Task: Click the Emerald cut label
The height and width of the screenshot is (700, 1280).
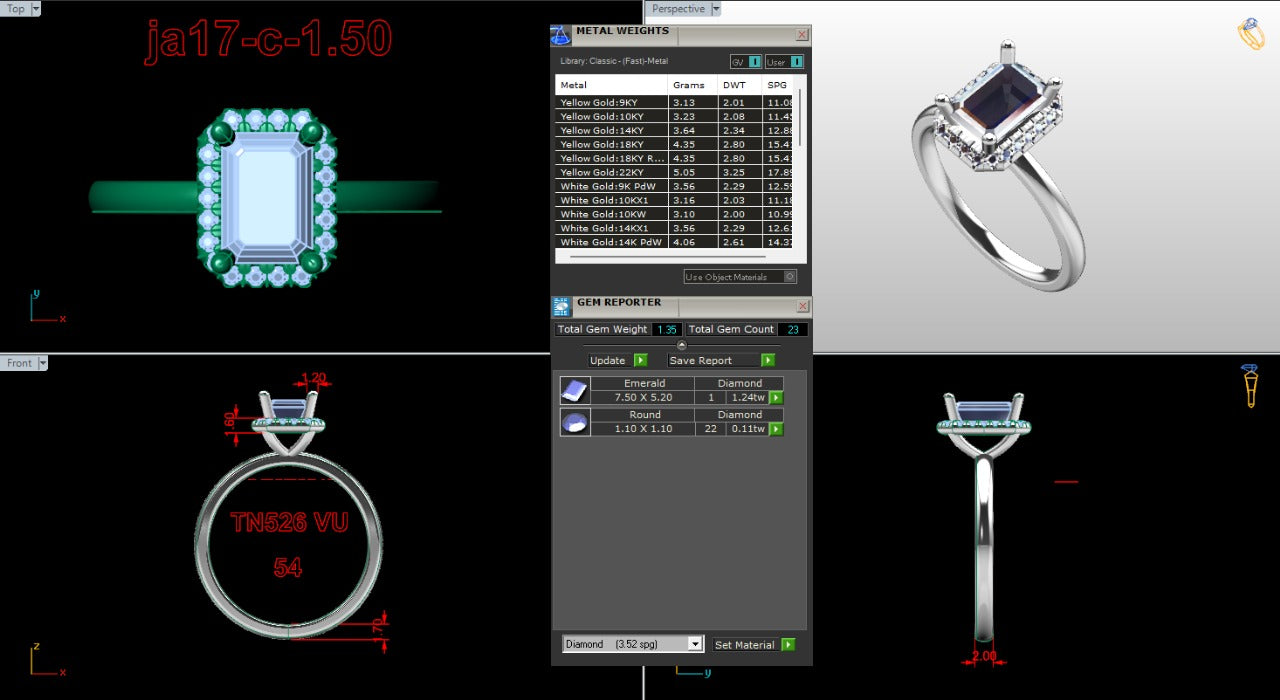Action: [644, 383]
